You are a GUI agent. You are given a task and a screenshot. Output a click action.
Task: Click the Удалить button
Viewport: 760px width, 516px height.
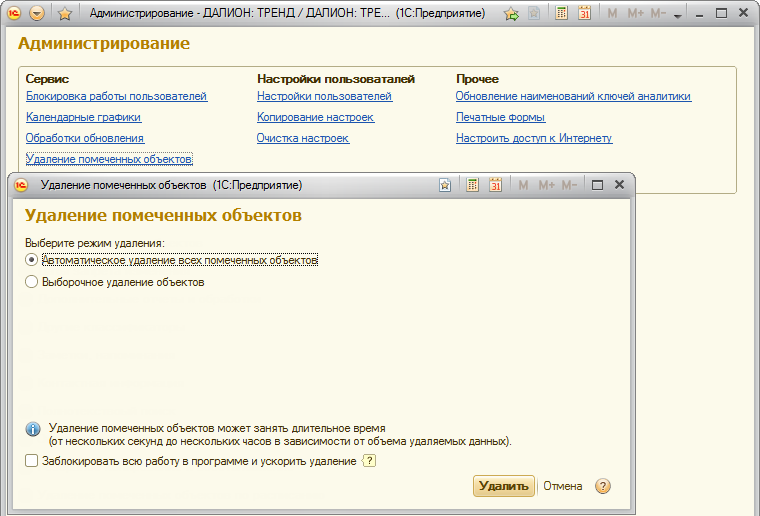point(504,486)
